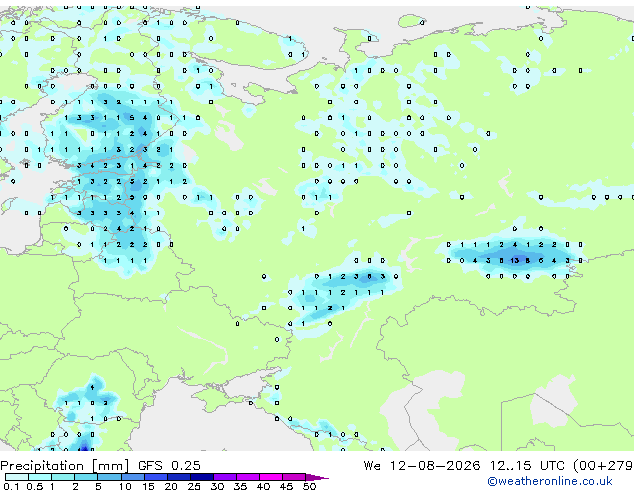Click legend label '35'
Viewport: 634px width, 490px height.
tap(241, 486)
